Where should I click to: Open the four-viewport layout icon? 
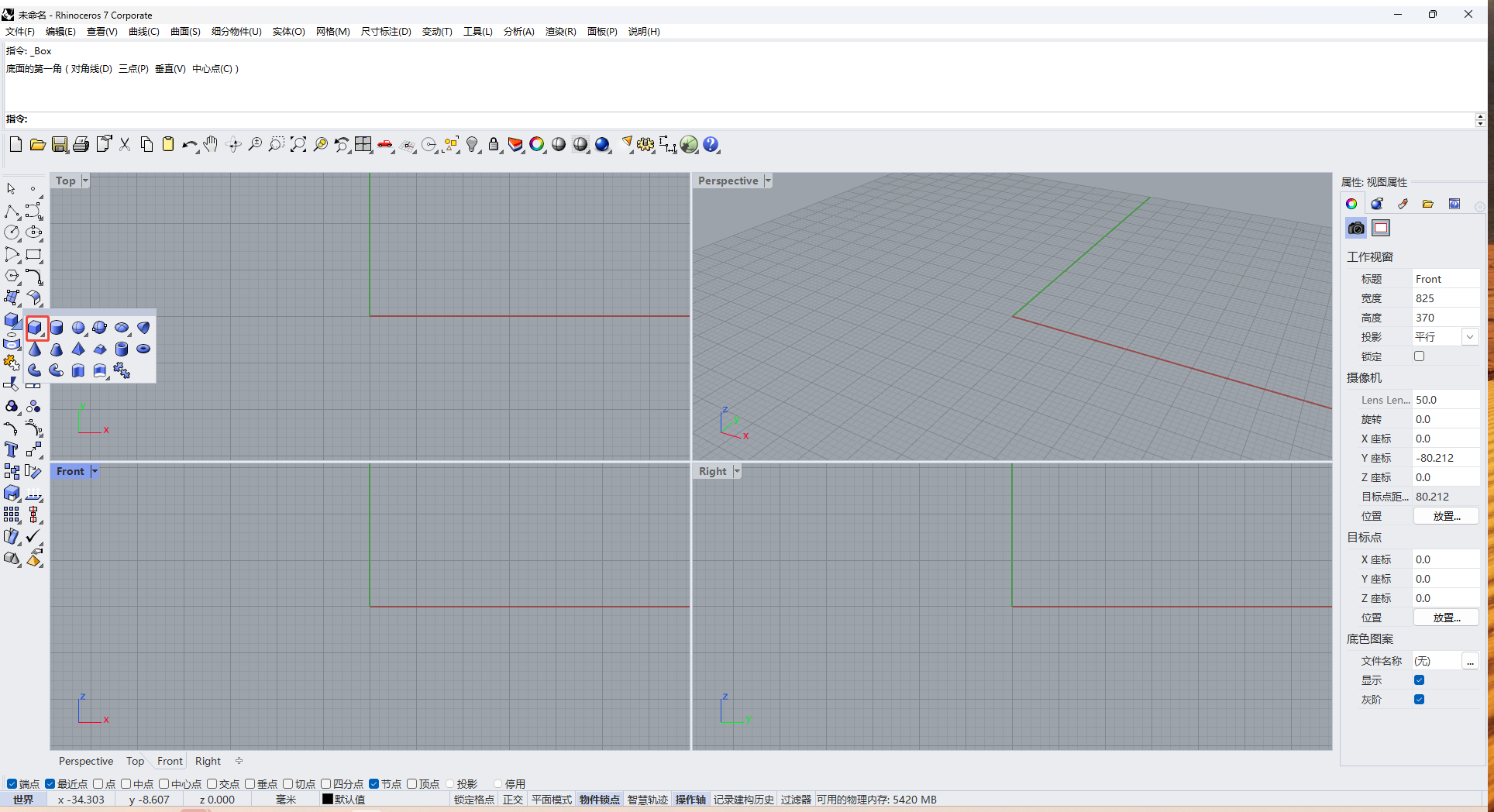pyautogui.click(x=363, y=145)
